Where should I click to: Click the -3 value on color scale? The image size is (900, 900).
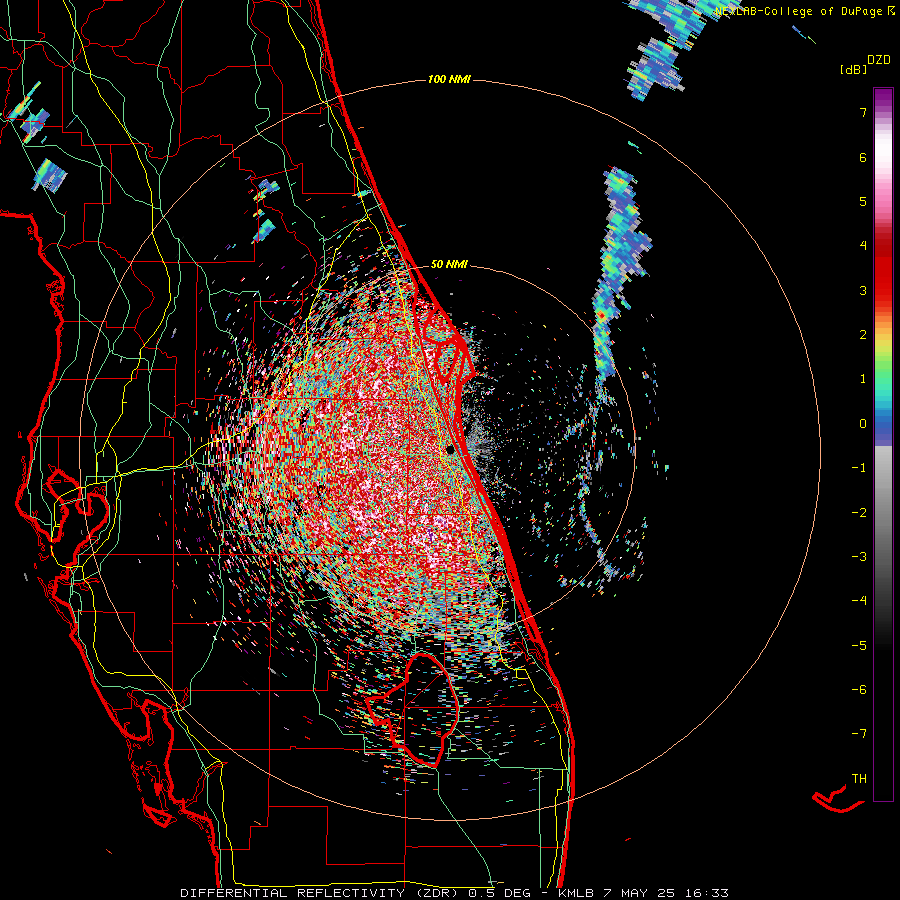pyautogui.click(x=859, y=557)
